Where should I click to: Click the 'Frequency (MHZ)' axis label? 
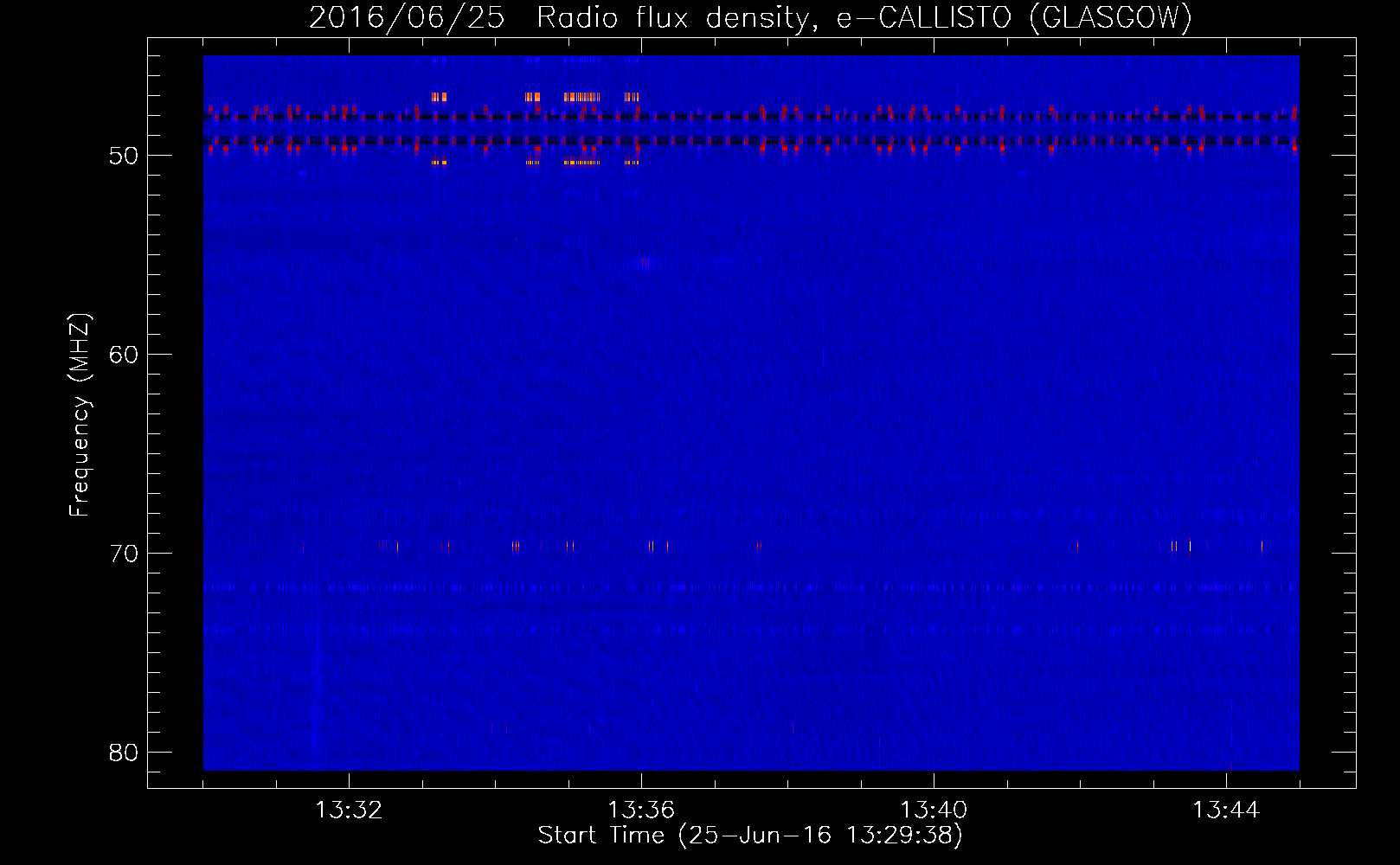pos(80,415)
